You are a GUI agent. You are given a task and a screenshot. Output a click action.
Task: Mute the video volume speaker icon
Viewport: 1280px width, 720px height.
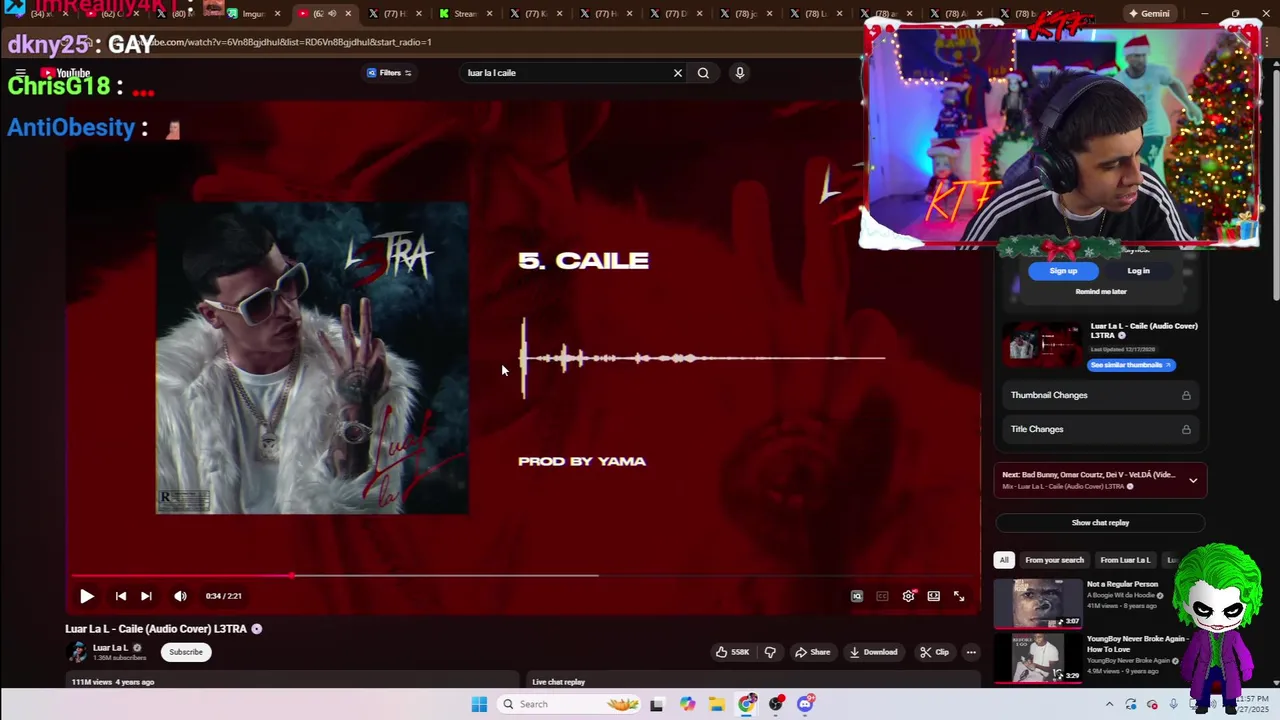click(180, 596)
